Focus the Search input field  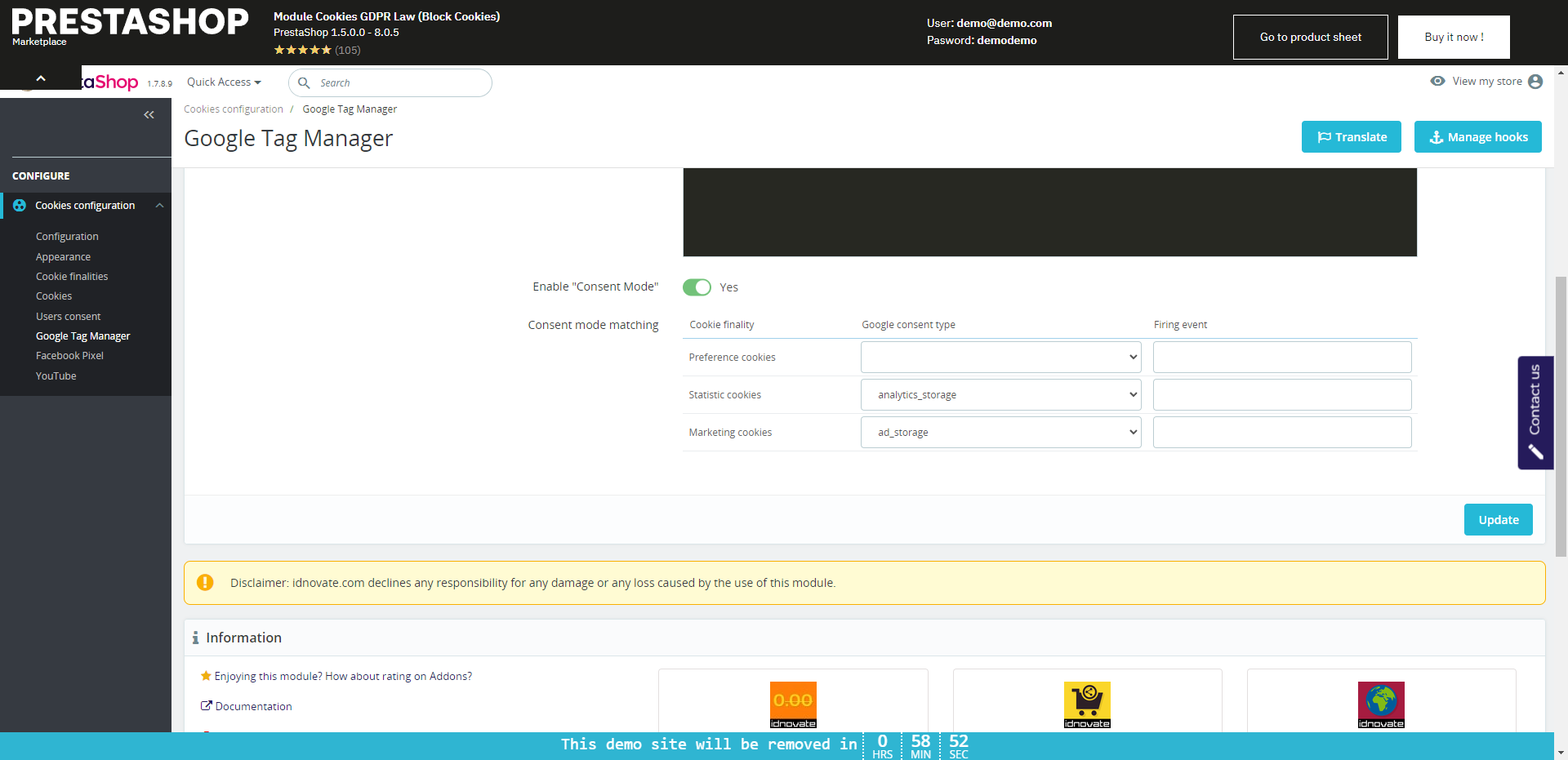click(390, 82)
